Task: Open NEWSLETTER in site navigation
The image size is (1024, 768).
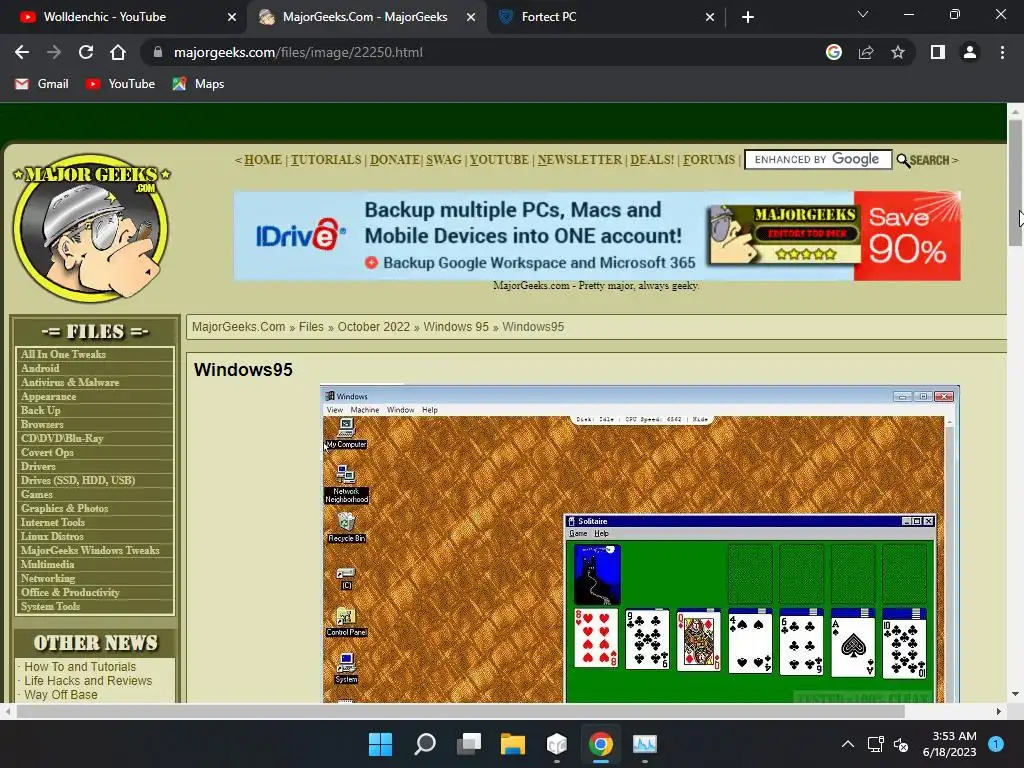Action: pos(580,160)
